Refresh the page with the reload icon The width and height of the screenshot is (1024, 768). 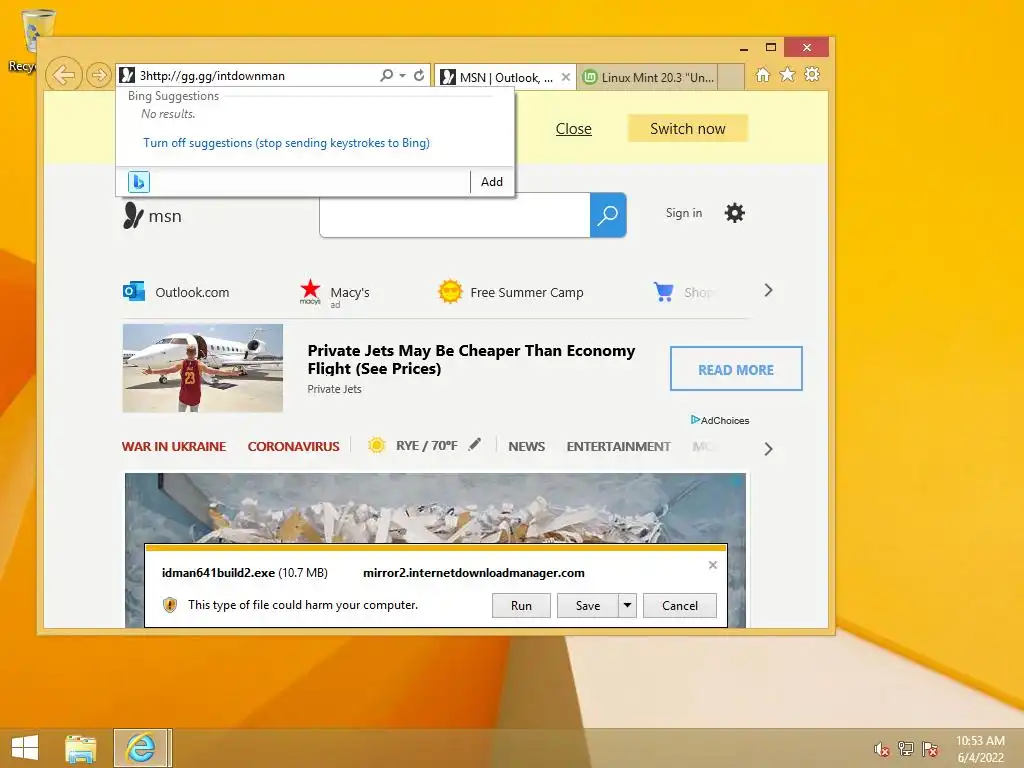pos(419,75)
